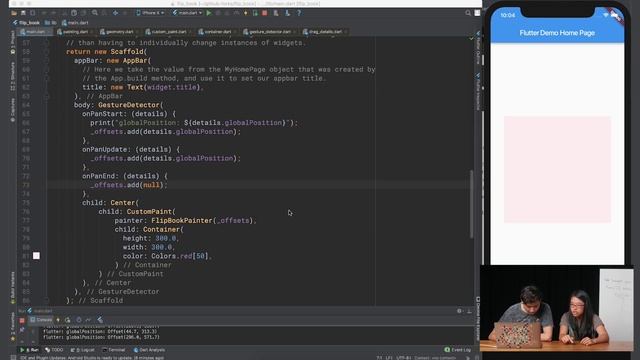
Task: Click the Save All toolbar icon
Action: [x=23, y=13]
